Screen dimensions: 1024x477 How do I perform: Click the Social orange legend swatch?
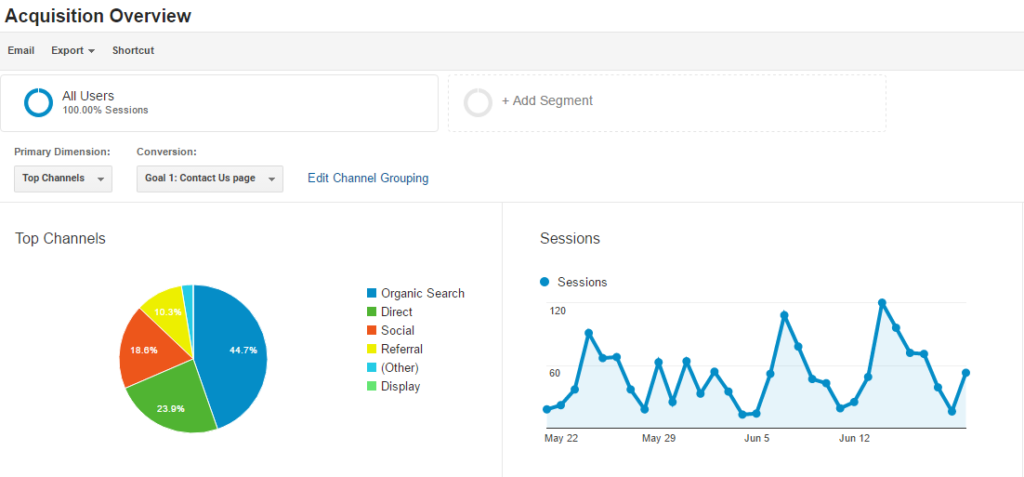pos(372,331)
